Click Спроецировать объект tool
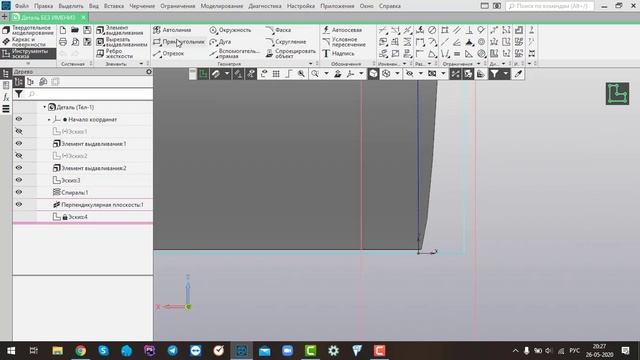 pyautogui.click(x=291, y=53)
